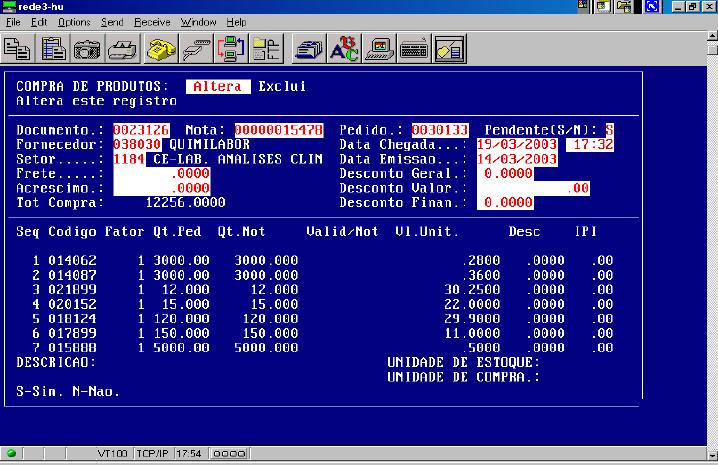
Task: Open the Send menu
Action: tap(112, 22)
